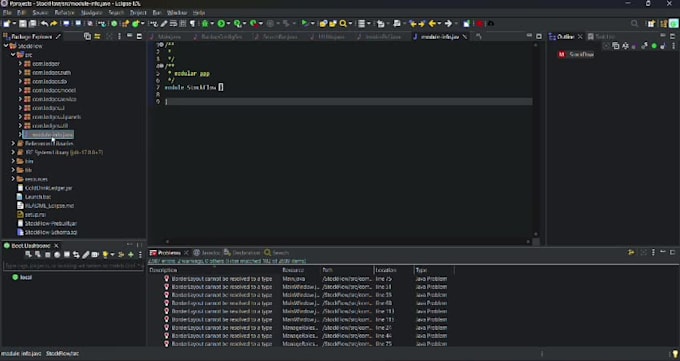Click the Save toolbar icon
Viewport: 680px width, 361px height.
point(23,24)
